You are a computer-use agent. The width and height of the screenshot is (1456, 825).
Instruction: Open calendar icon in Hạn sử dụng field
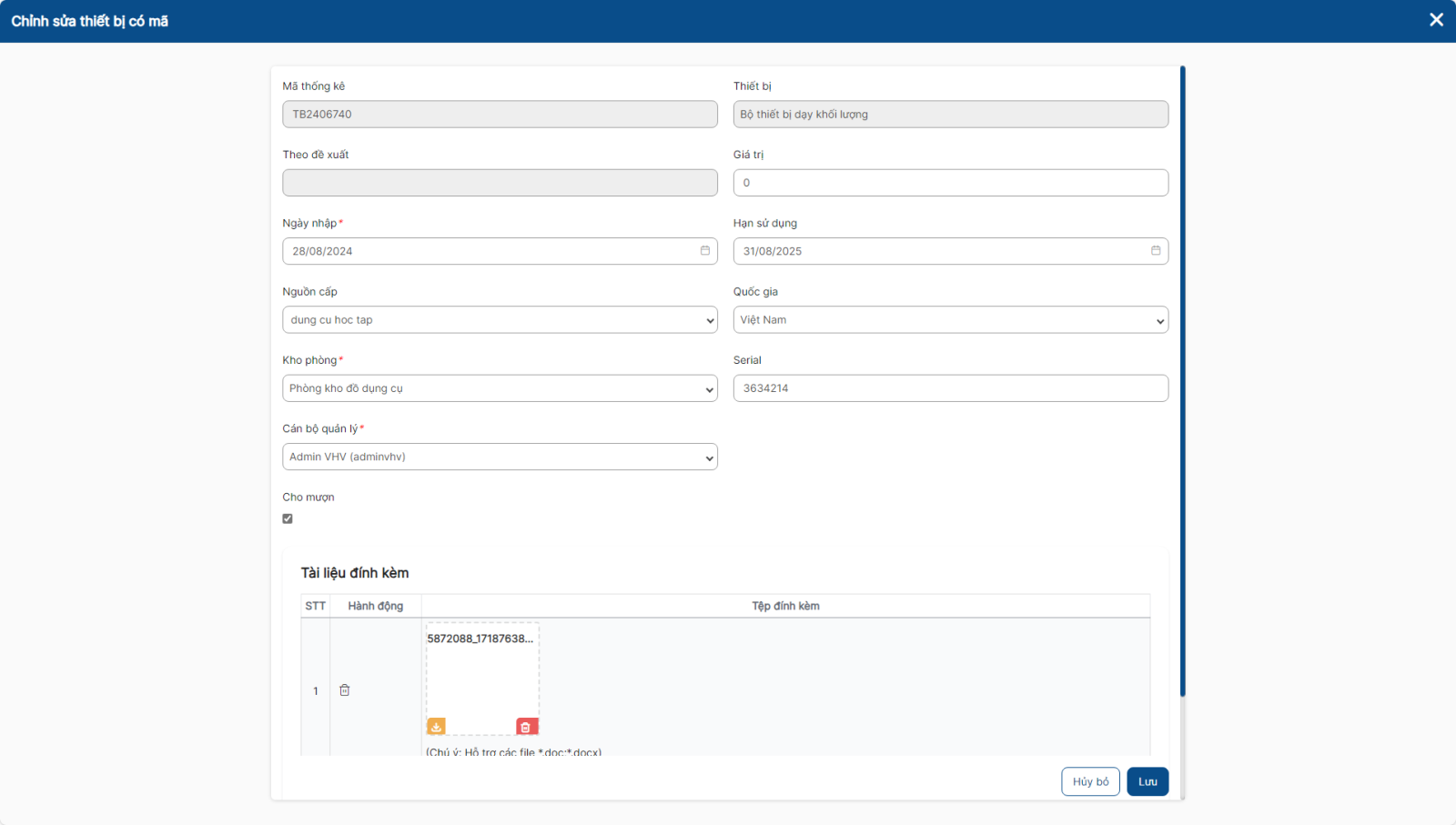(x=1155, y=251)
